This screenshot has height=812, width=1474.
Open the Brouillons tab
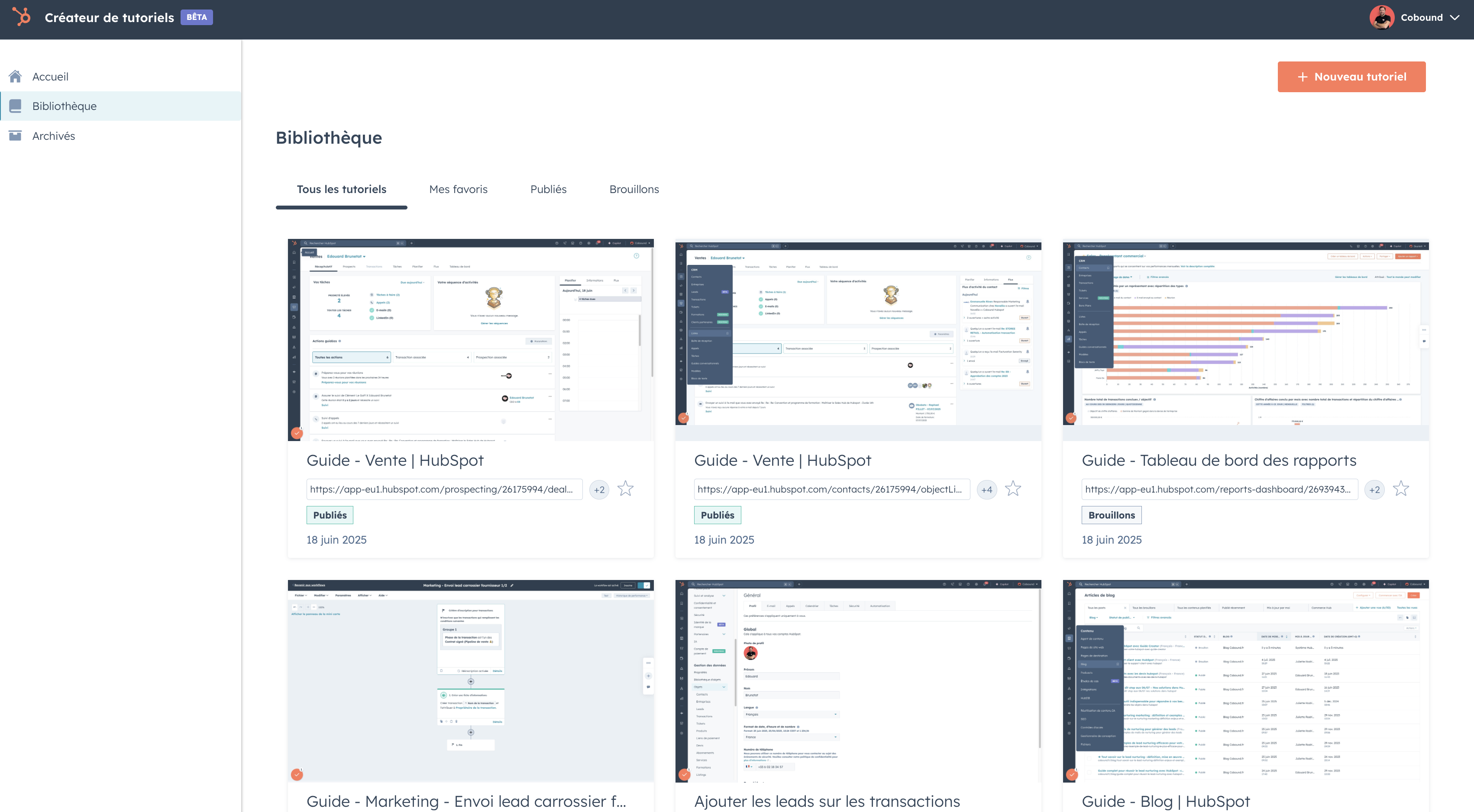pyautogui.click(x=634, y=189)
